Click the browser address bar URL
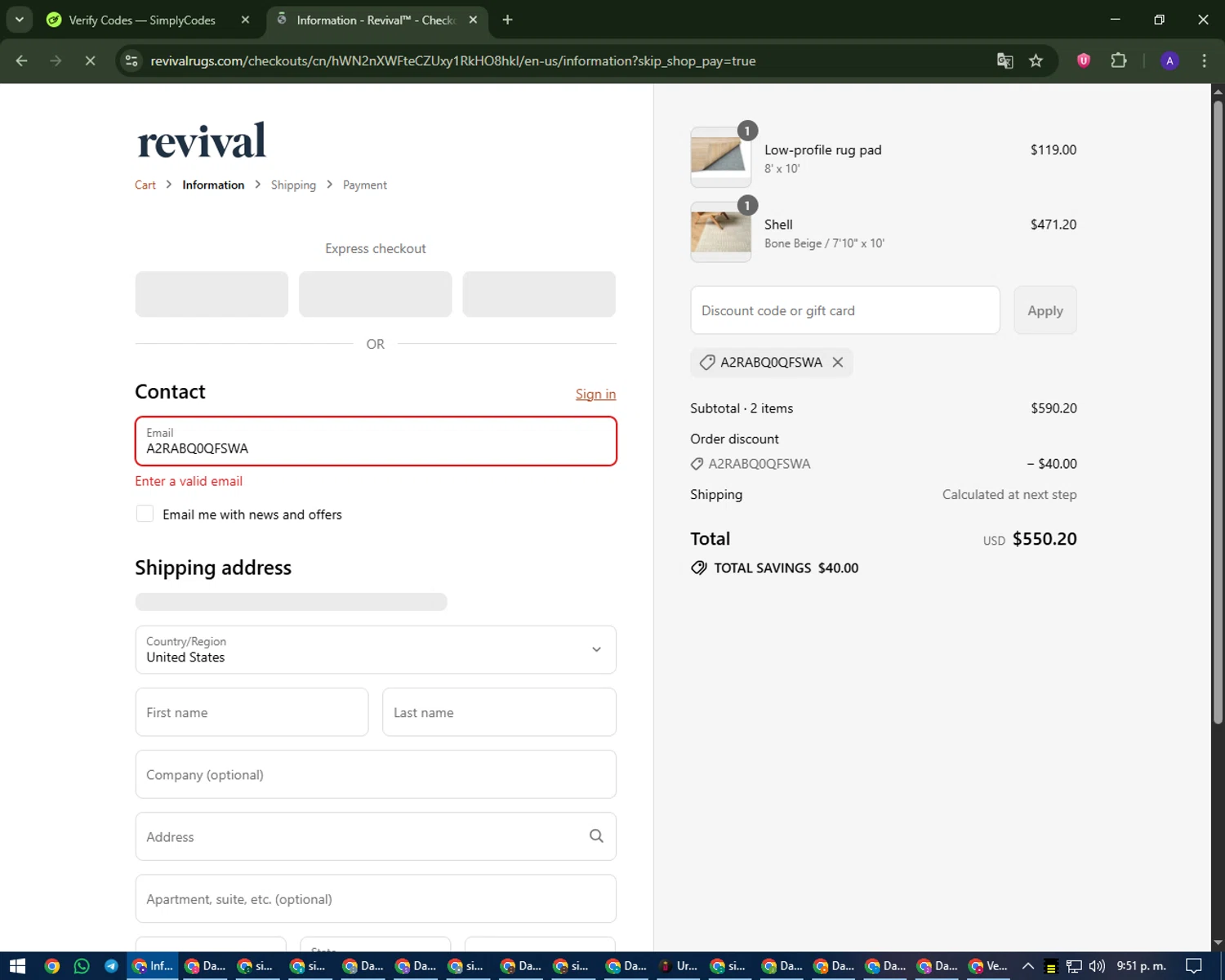The image size is (1225, 980). point(453,61)
